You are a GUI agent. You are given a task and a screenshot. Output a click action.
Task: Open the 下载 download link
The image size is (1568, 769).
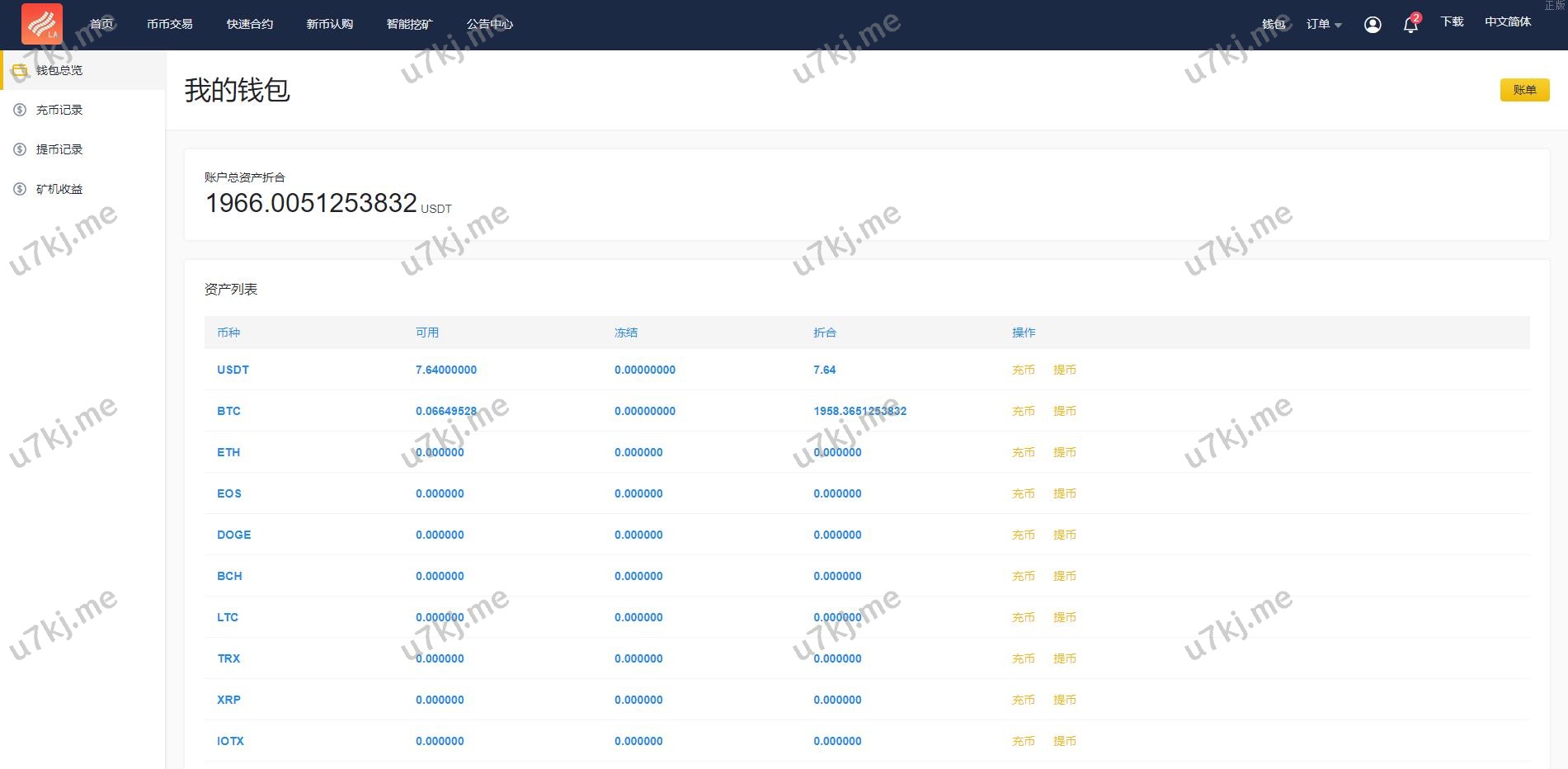point(1452,22)
